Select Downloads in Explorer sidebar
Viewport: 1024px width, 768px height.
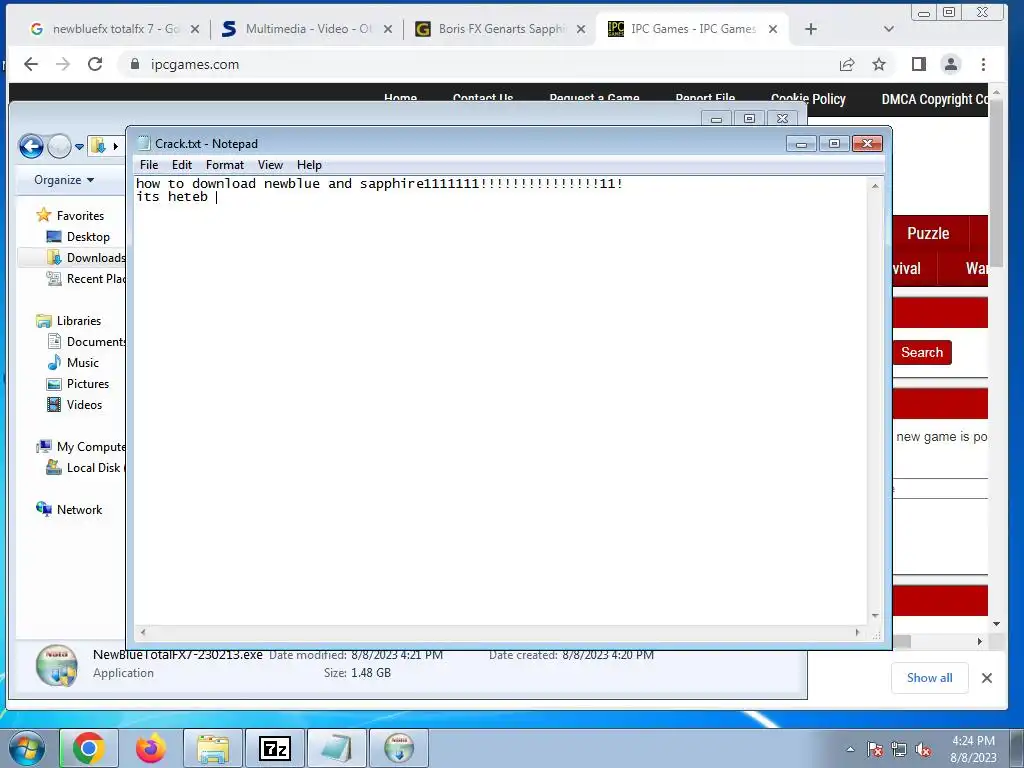86,257
